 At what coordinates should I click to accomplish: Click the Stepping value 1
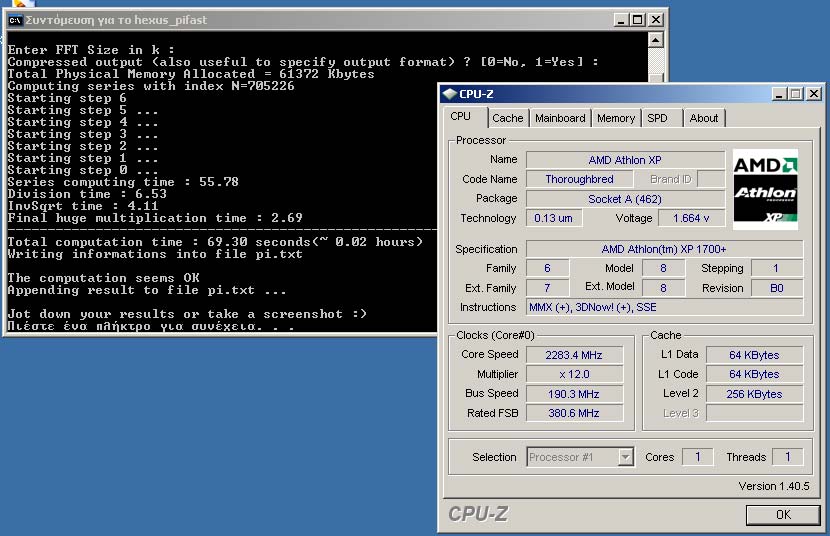[777, 268]
